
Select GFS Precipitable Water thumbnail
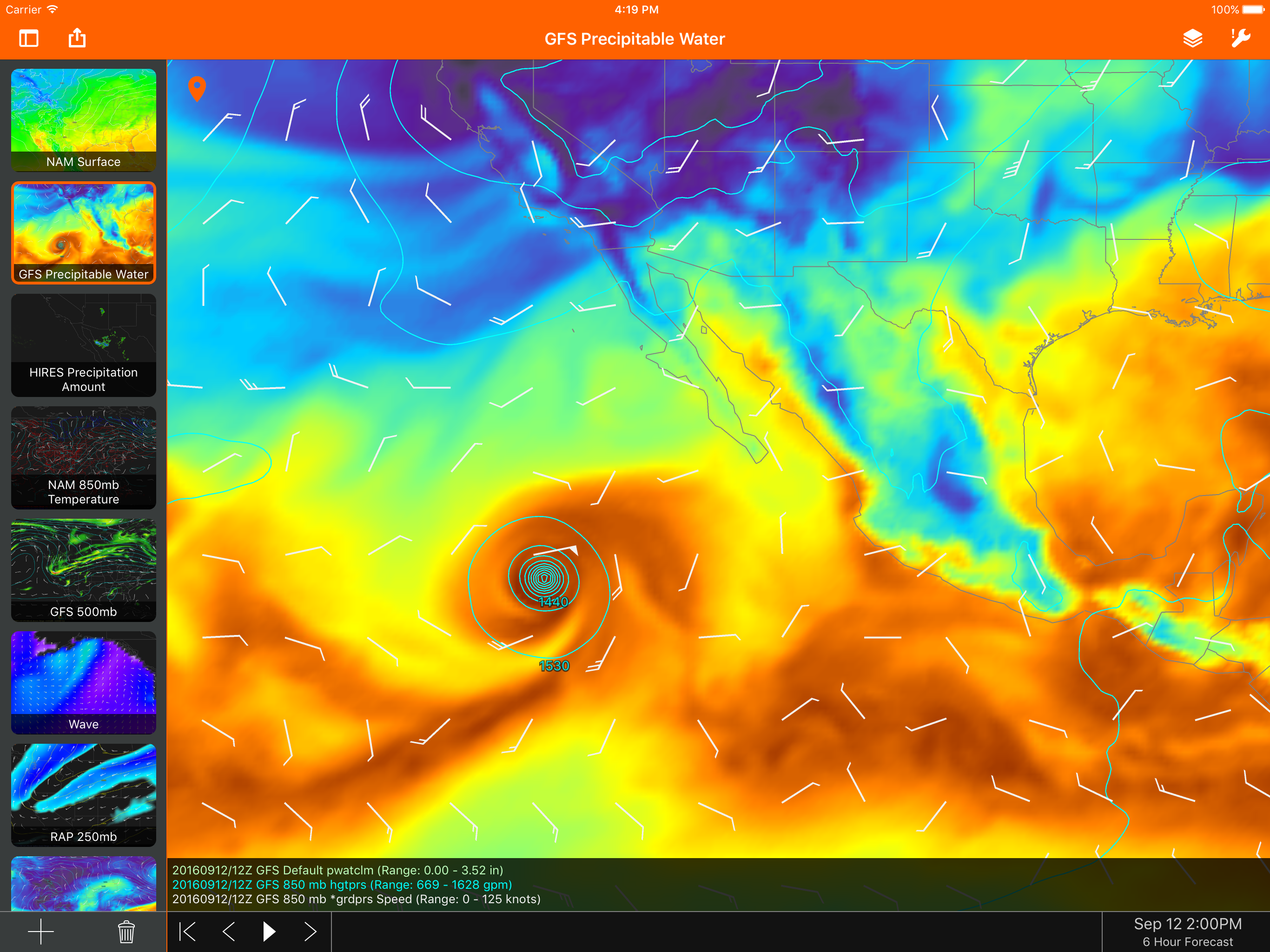click(x=83, y=232)
